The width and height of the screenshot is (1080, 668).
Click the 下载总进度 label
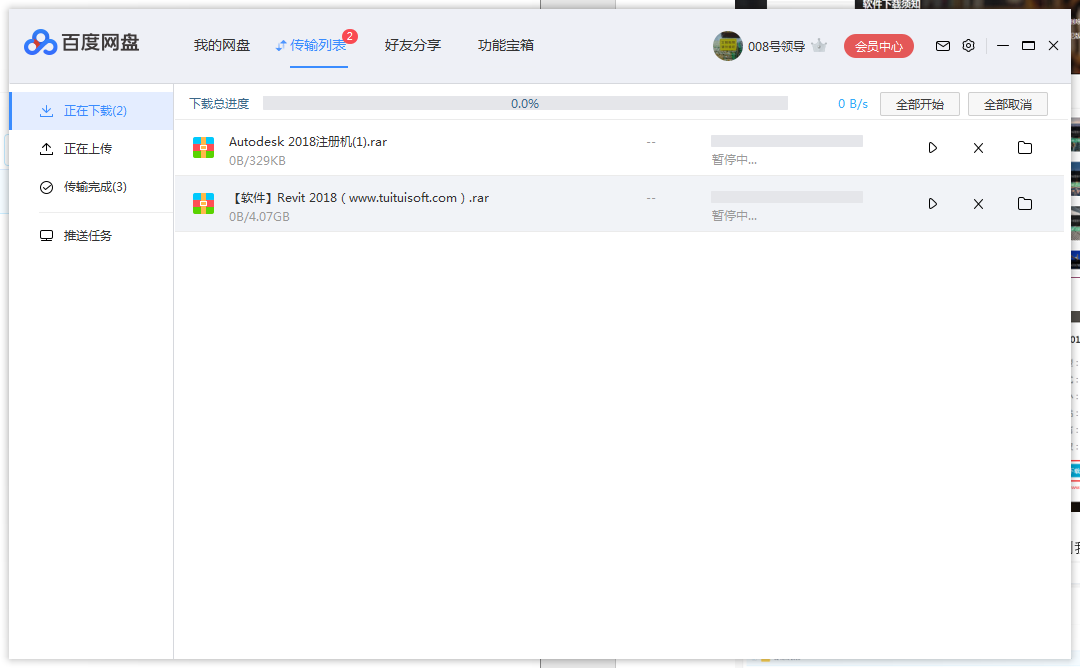pos(219,103)
